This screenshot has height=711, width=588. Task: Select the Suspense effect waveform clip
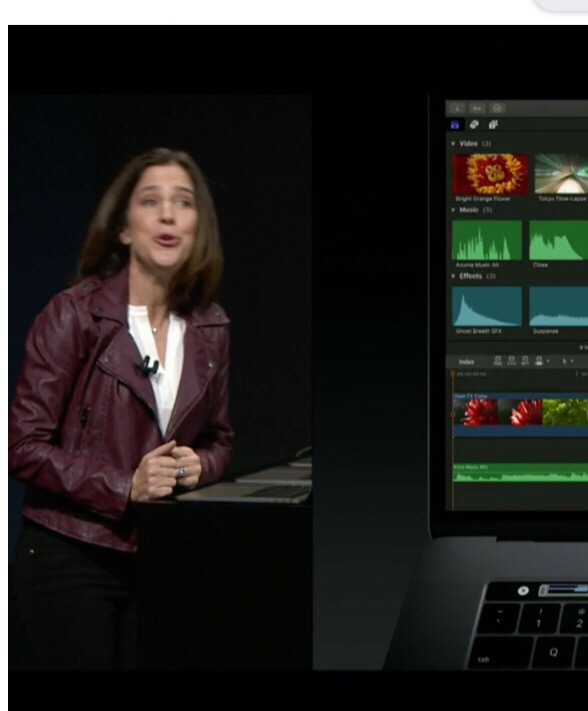559,306
